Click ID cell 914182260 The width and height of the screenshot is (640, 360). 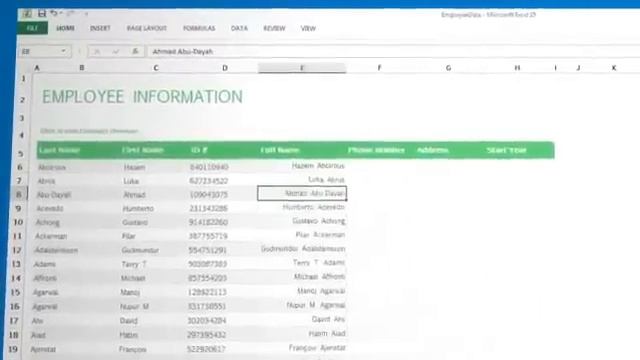click(209, 222)
